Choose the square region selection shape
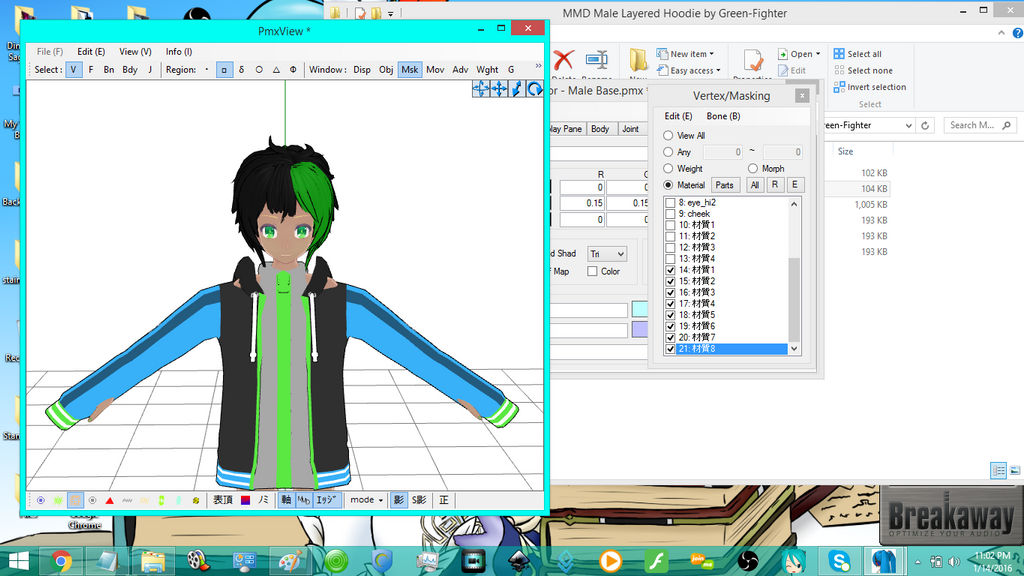 tap(224, 69)
